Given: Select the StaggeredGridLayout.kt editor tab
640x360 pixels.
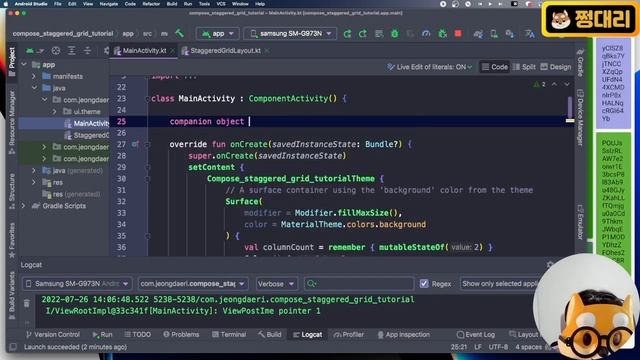Looking at the screenshot, I should pos(225,51).
